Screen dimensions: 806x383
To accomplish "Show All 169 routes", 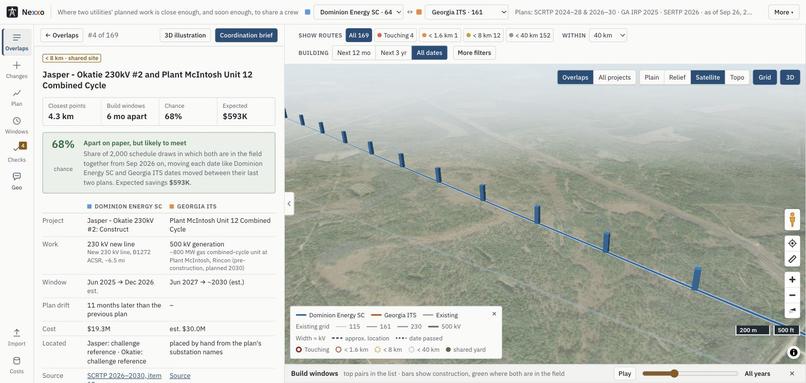I will tap(359, 35).
